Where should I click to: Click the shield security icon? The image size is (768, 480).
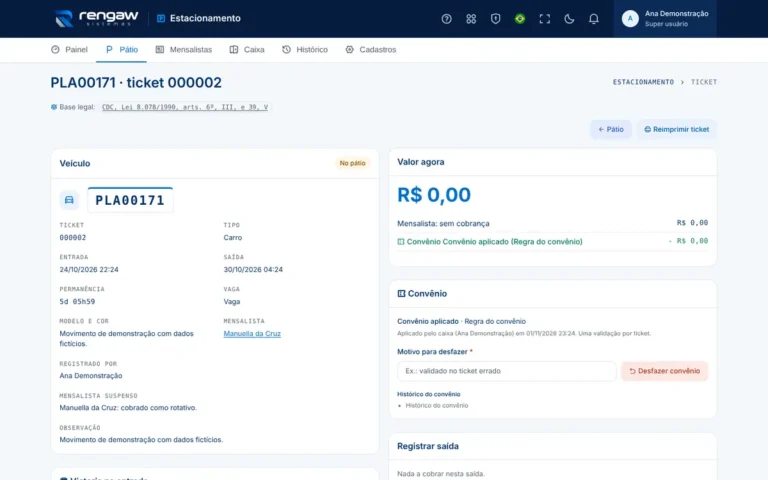(495, 19)
